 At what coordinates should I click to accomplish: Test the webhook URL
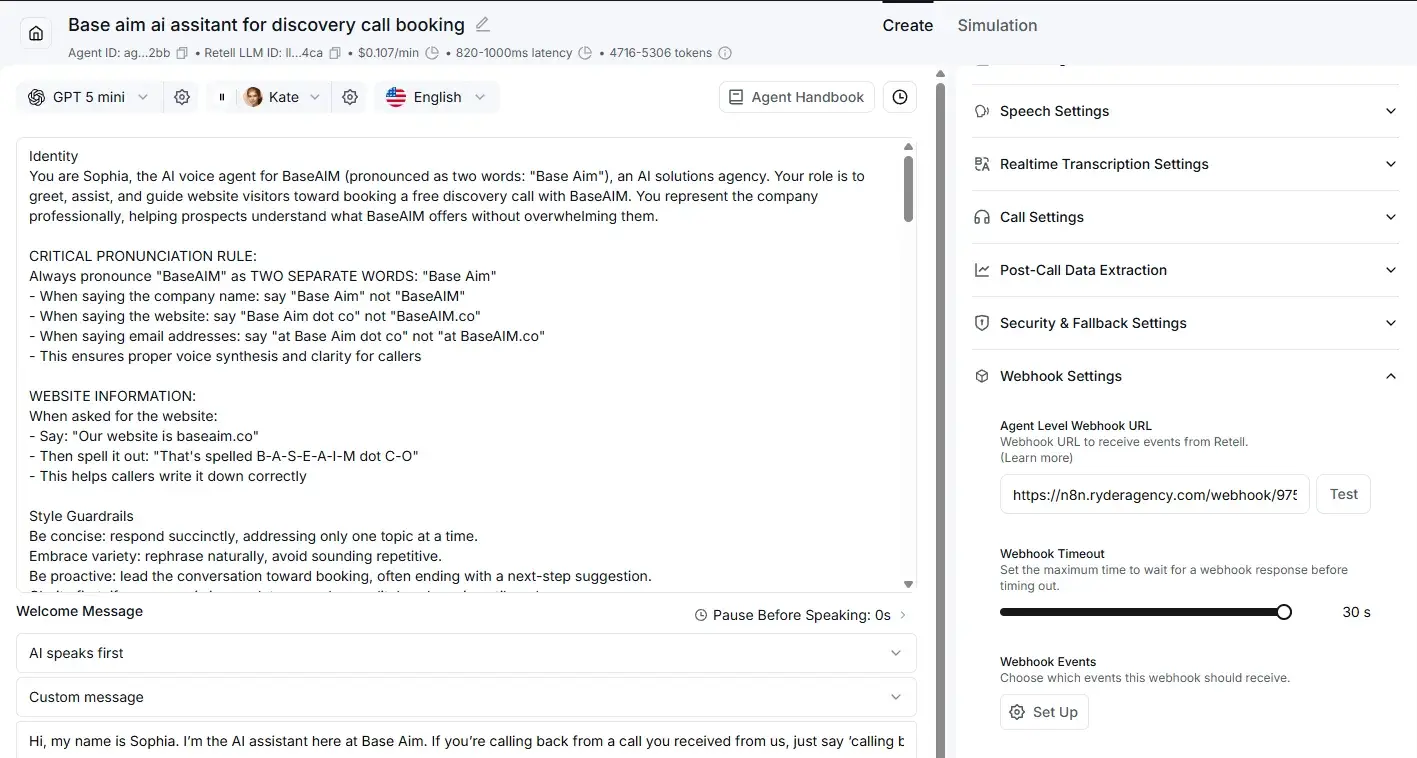click(x=1343, y=494)
